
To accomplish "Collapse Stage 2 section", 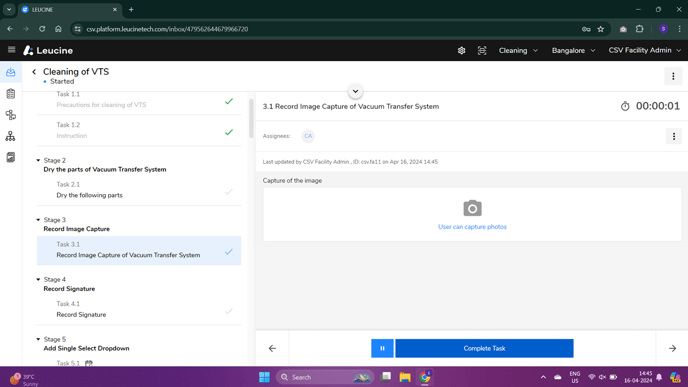I will (38, 161).
